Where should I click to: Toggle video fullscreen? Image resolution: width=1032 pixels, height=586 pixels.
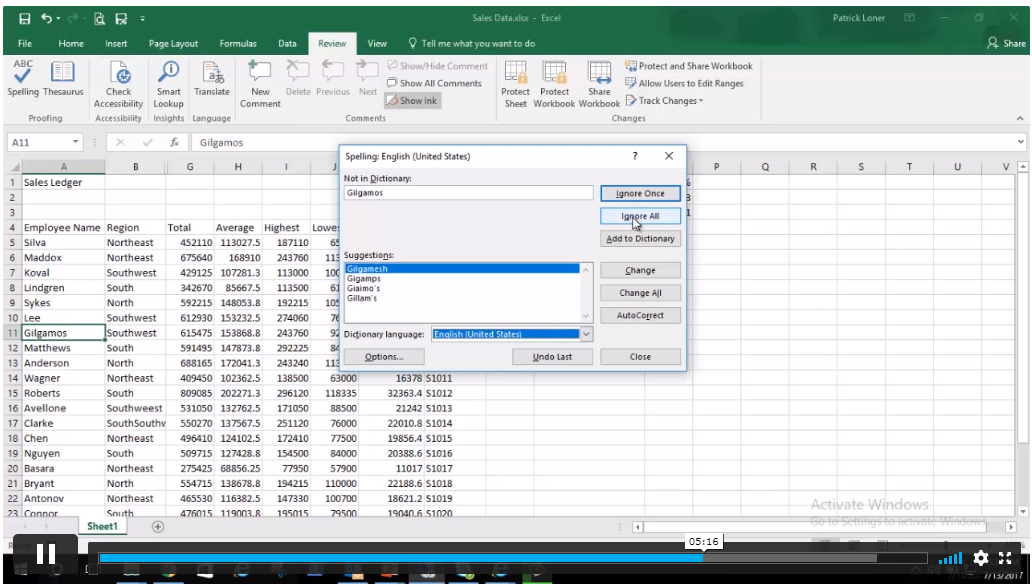(x=1005, y=558)
